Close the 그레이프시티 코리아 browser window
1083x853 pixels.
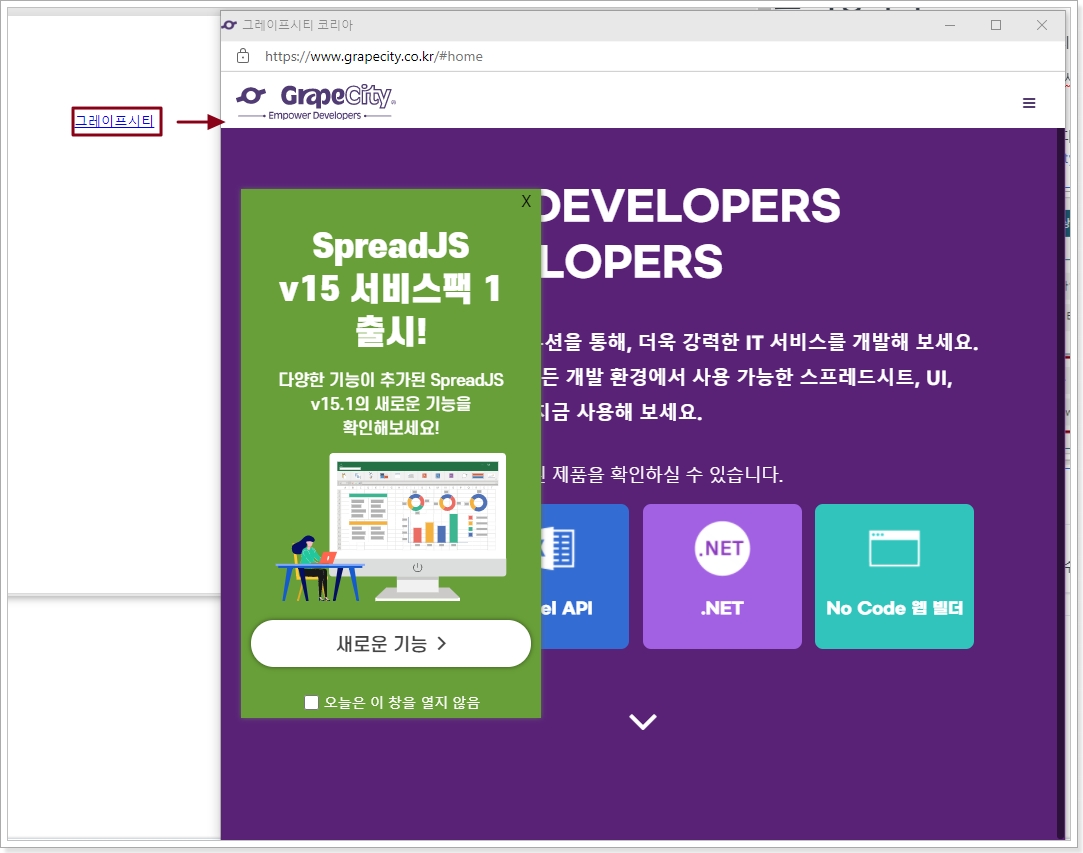(1042, 25)
